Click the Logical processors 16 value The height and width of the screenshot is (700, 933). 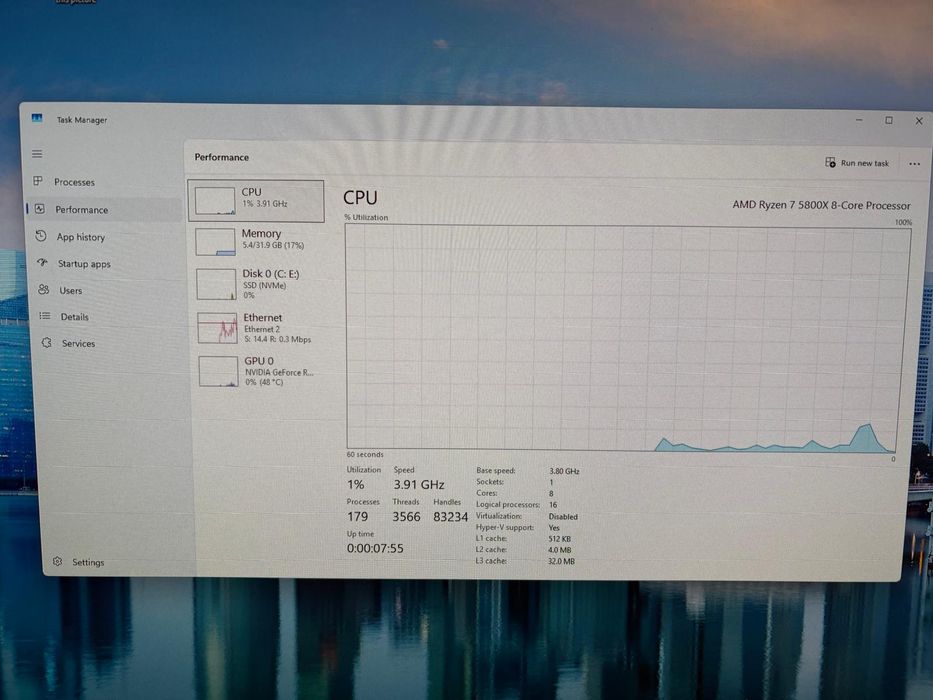click(553, 505)
